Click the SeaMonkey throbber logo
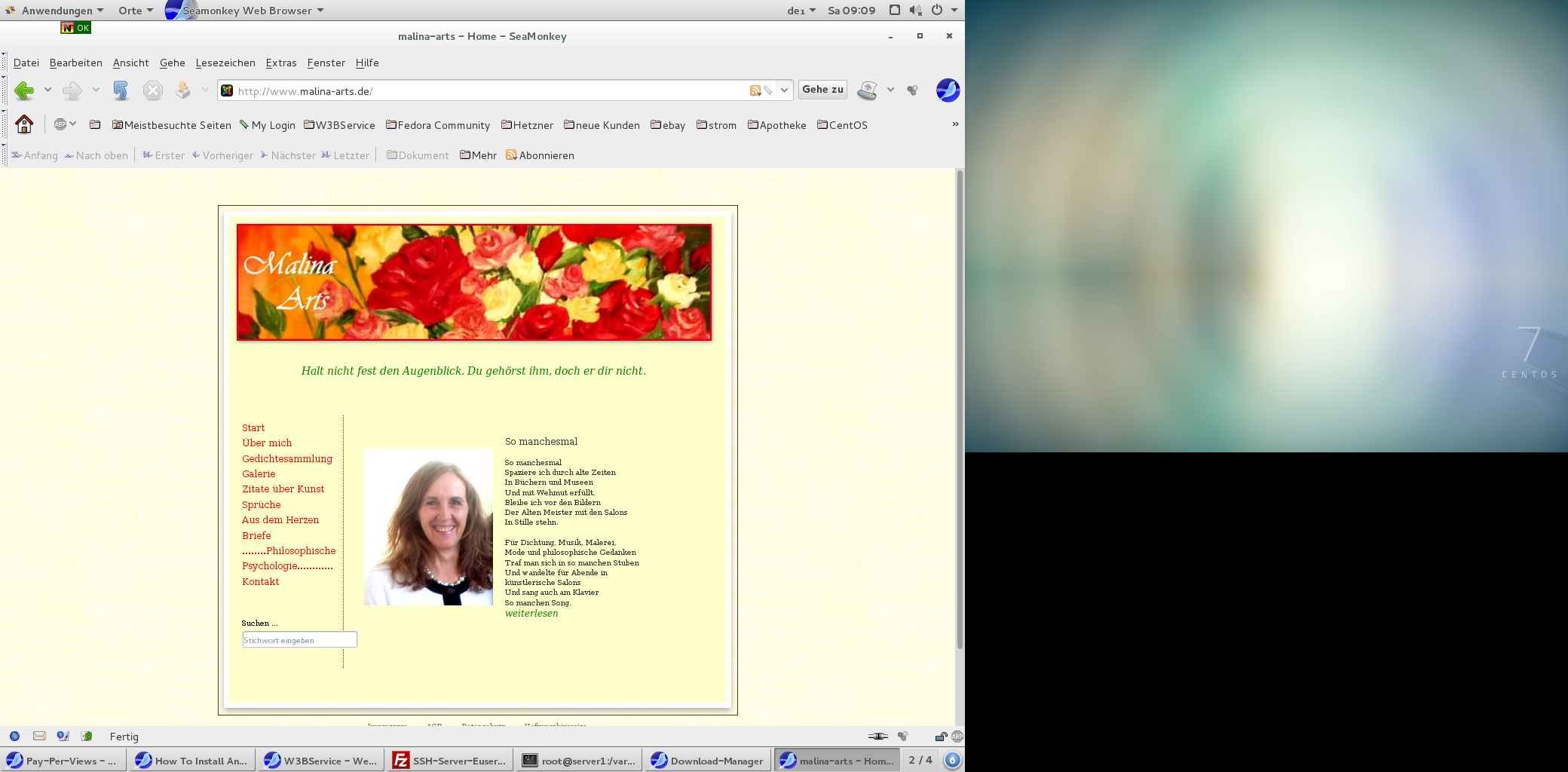 coord(947,90)
